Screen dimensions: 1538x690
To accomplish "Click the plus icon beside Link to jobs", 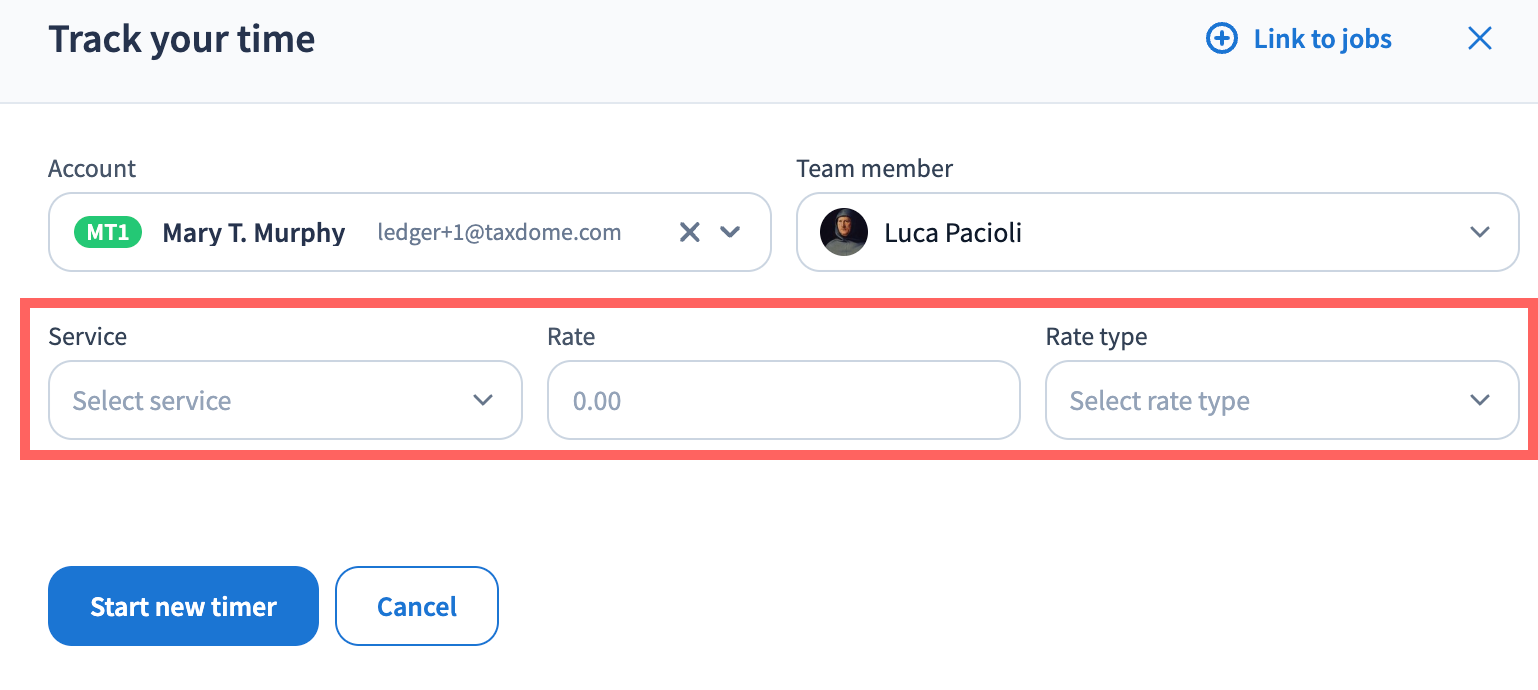I will [1221, 39].
